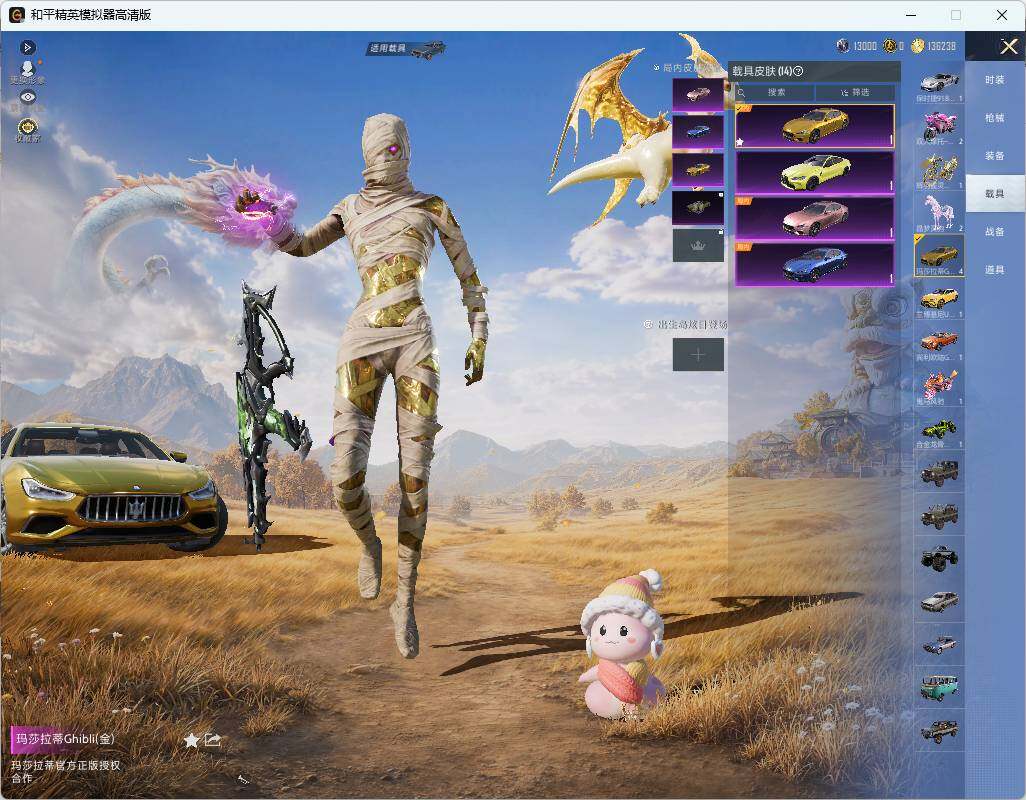
Task: Click the 136238 gold coin balance
Action: click(934, 46)
